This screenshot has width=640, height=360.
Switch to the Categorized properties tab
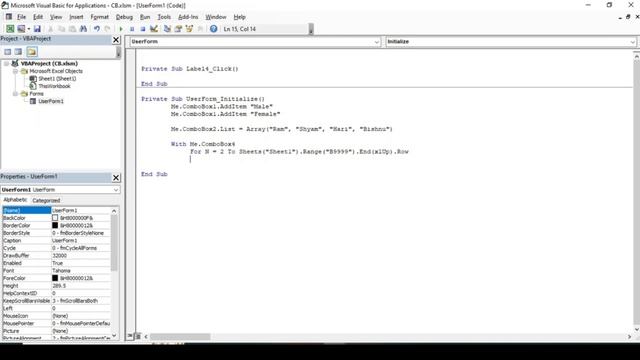(46, 200)
